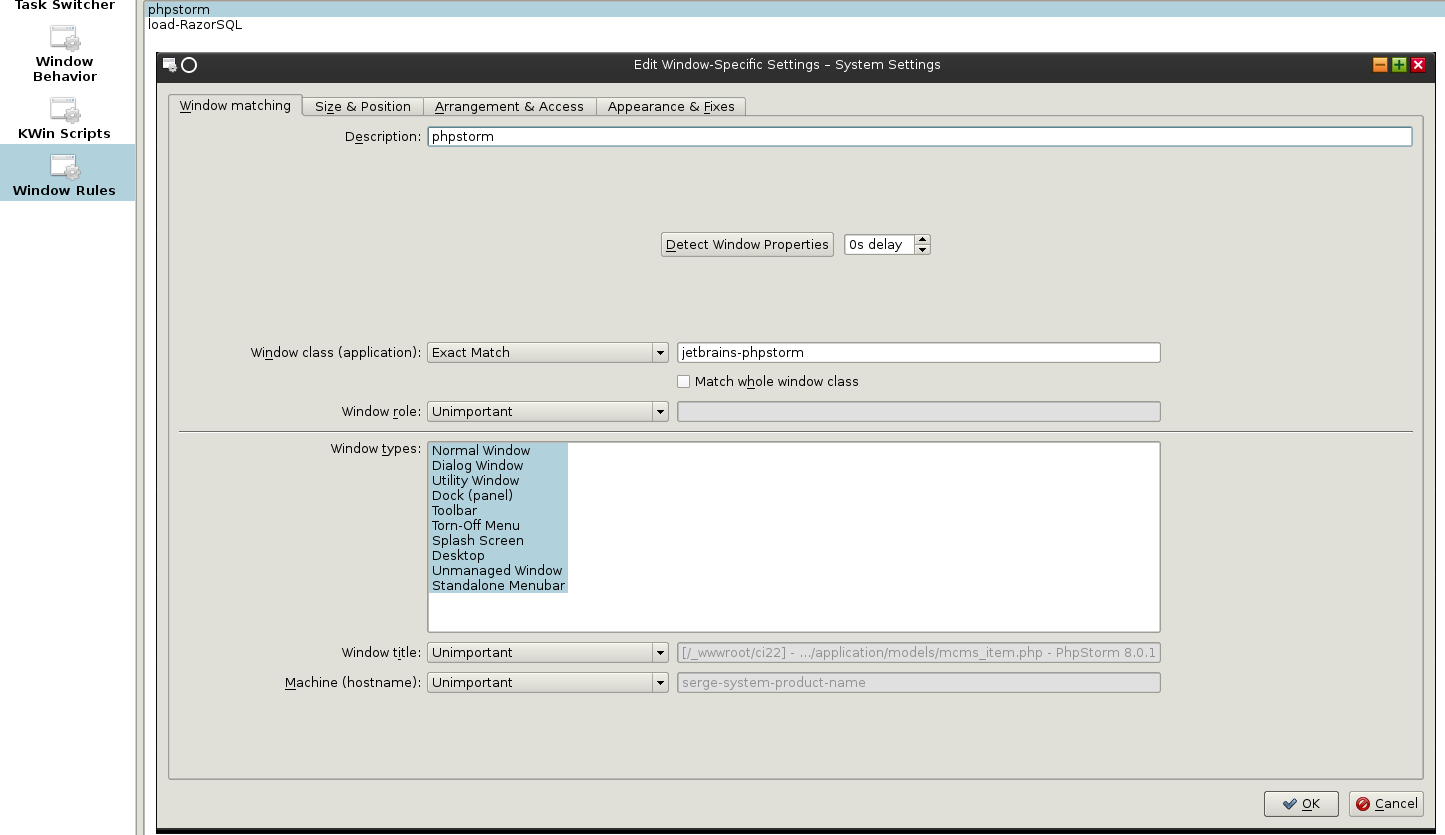Click the Cancel button
1445x835 pixels.
[x=1386, y=803]
